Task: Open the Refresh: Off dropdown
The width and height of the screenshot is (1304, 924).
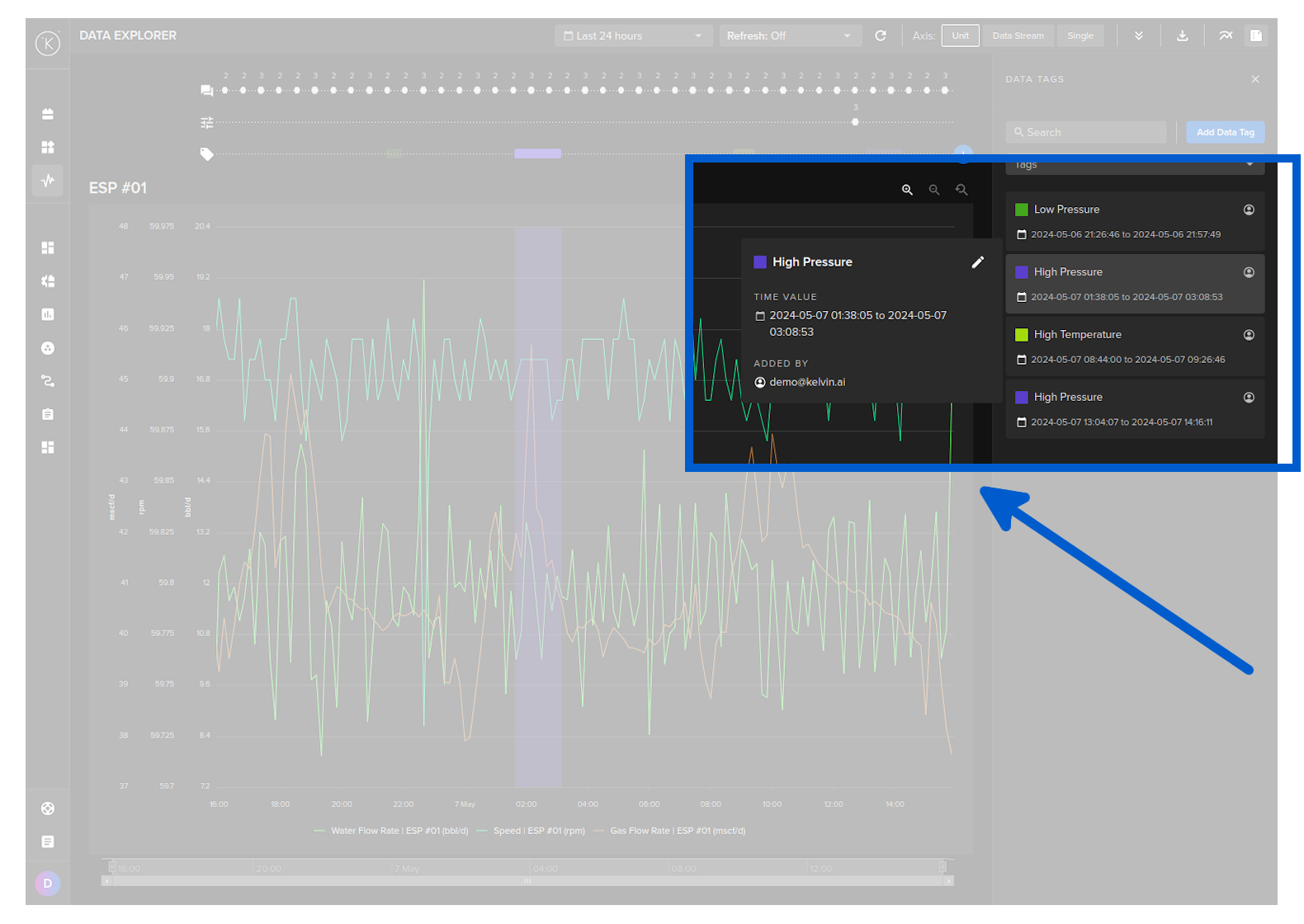Action: (789, 35)
